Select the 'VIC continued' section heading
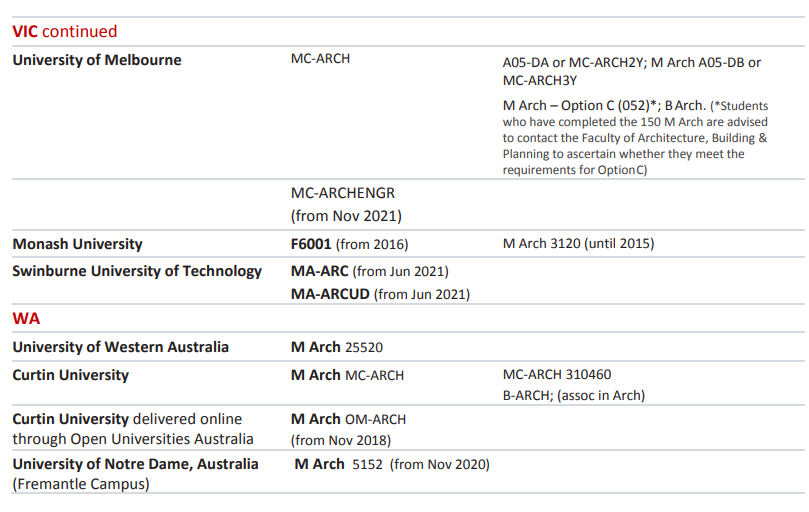This screenshot has width=809, height=512. pos(65,31)
